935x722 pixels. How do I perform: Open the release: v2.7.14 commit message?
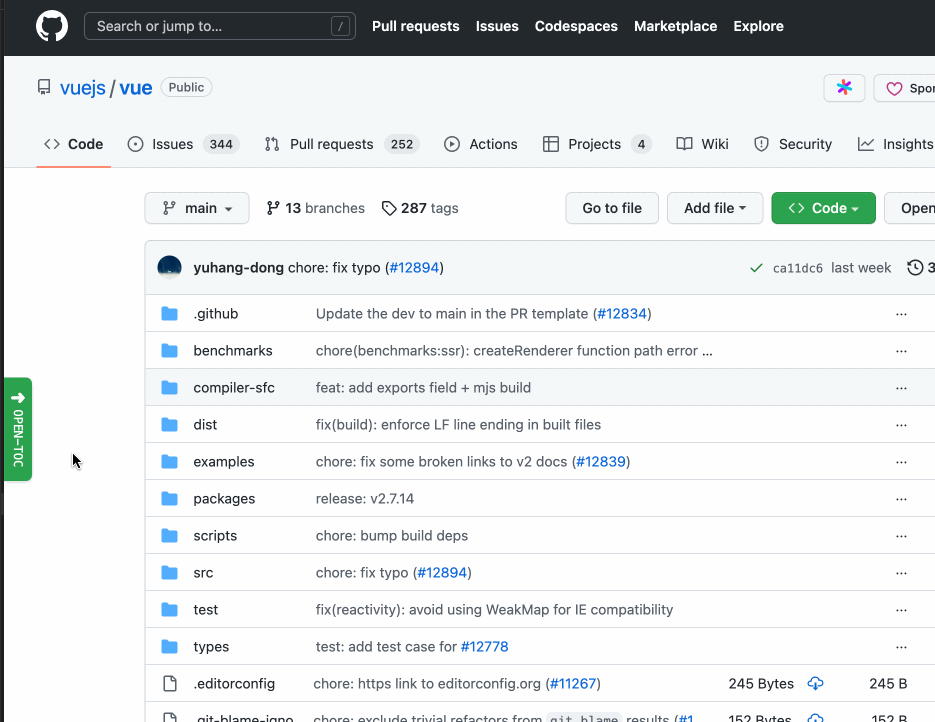(365, 498)
